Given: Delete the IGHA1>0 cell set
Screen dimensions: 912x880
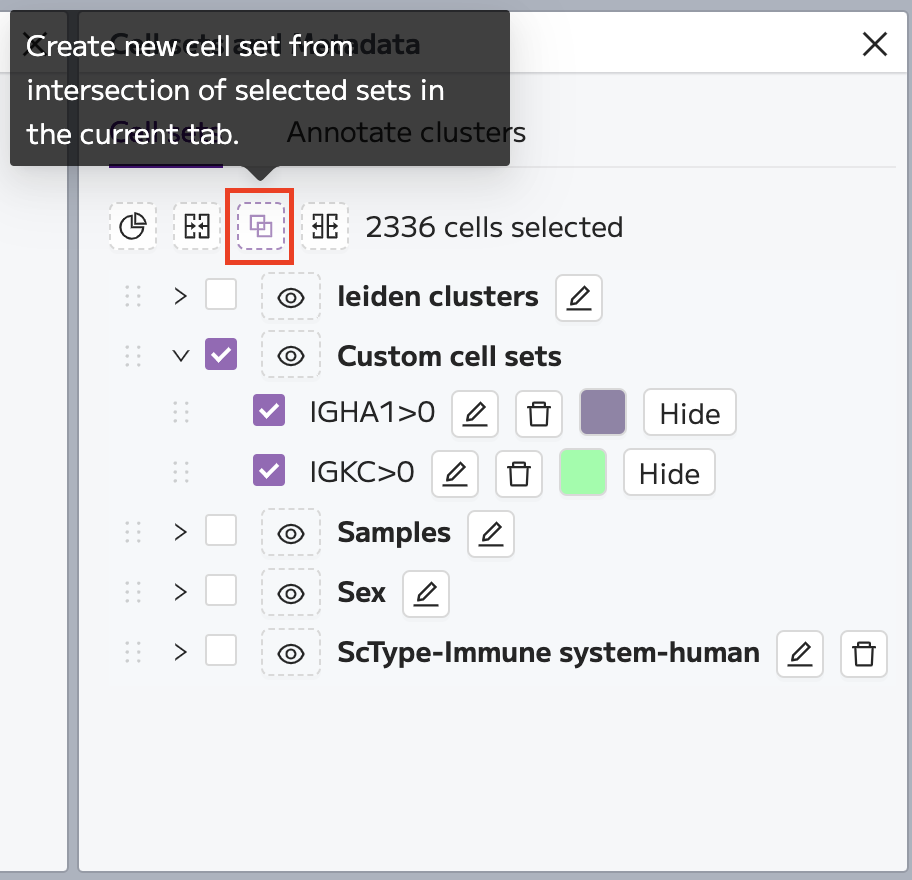Looking at the screenshot, I should 539,414.
